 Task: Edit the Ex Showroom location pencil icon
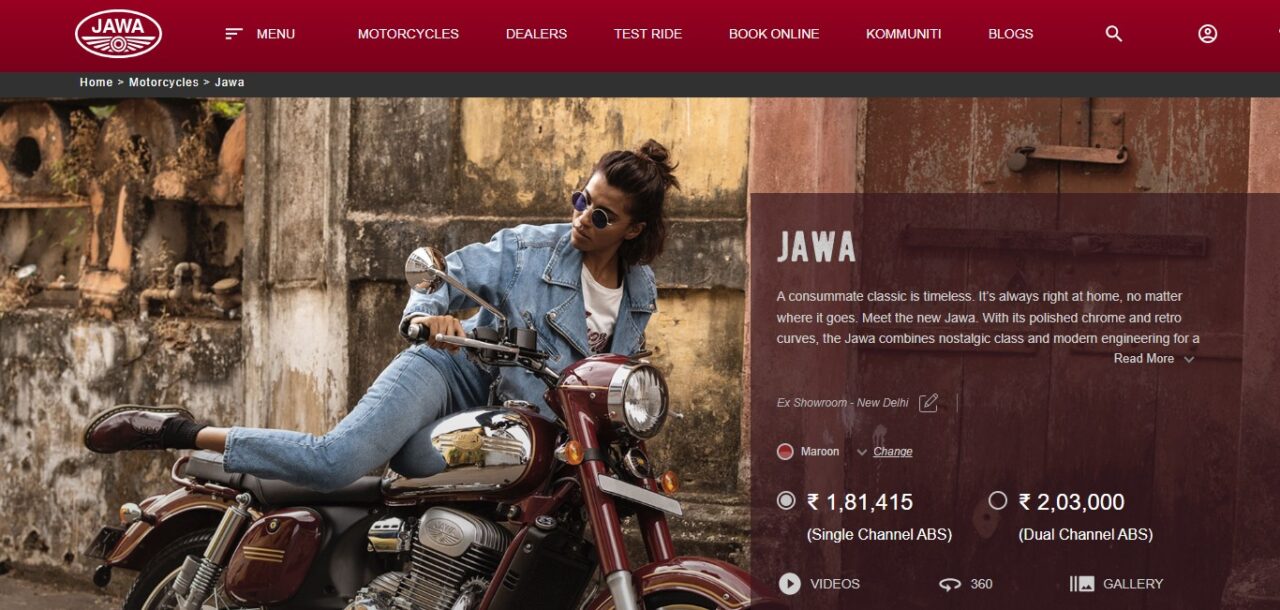coord(929,402)
